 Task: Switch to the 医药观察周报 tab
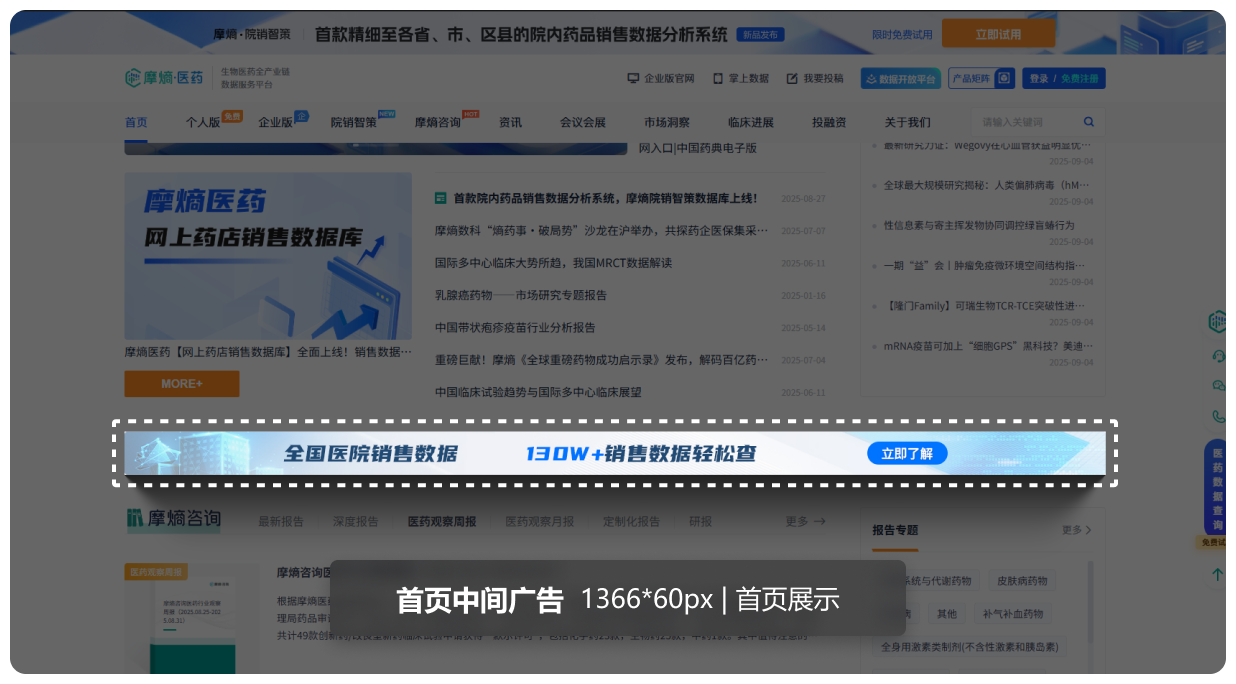pos(441,521)
